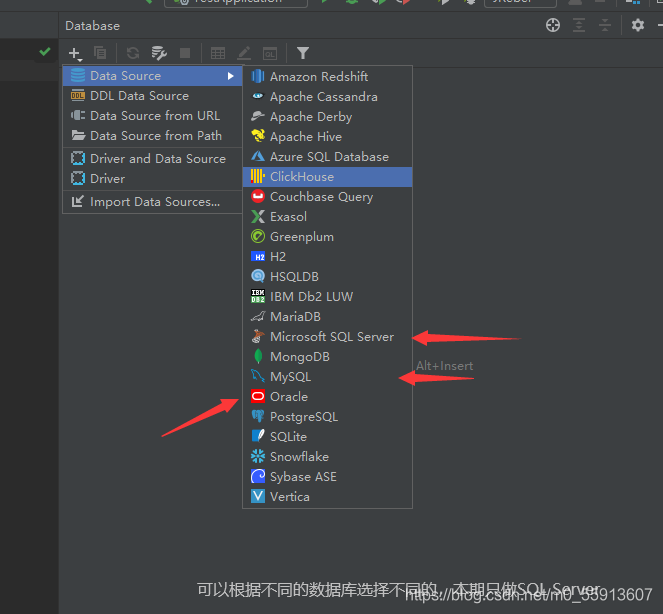Choose H2 database entry
The height and width of the screenshot is (614, 663).
pyautogui.click(x=328, y=257)
